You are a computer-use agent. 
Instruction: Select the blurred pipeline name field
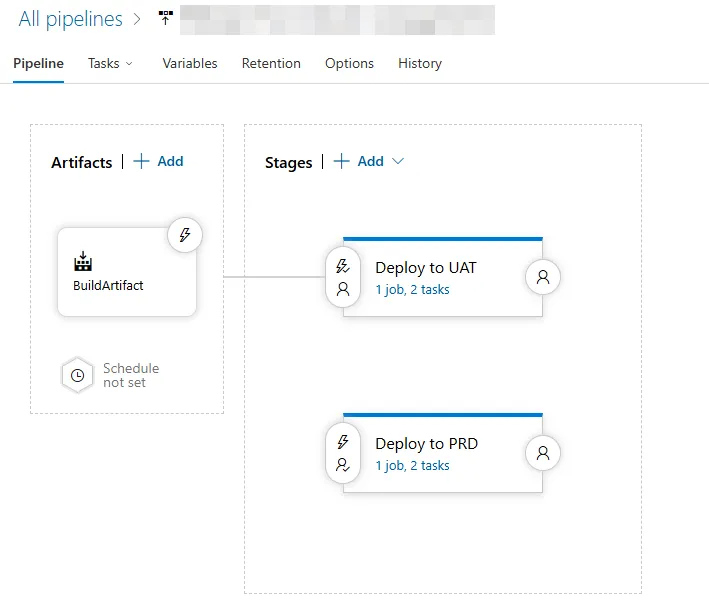click(x=337, y=20)
